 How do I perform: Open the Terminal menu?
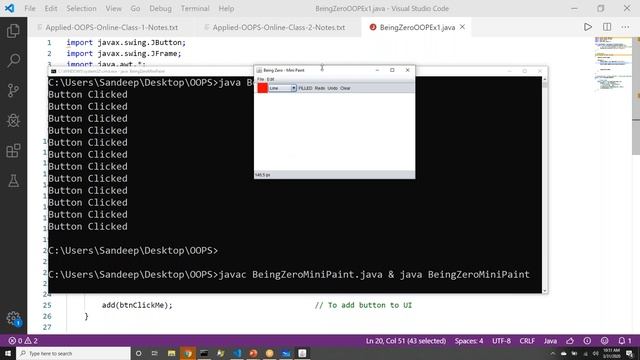point(195,8)
